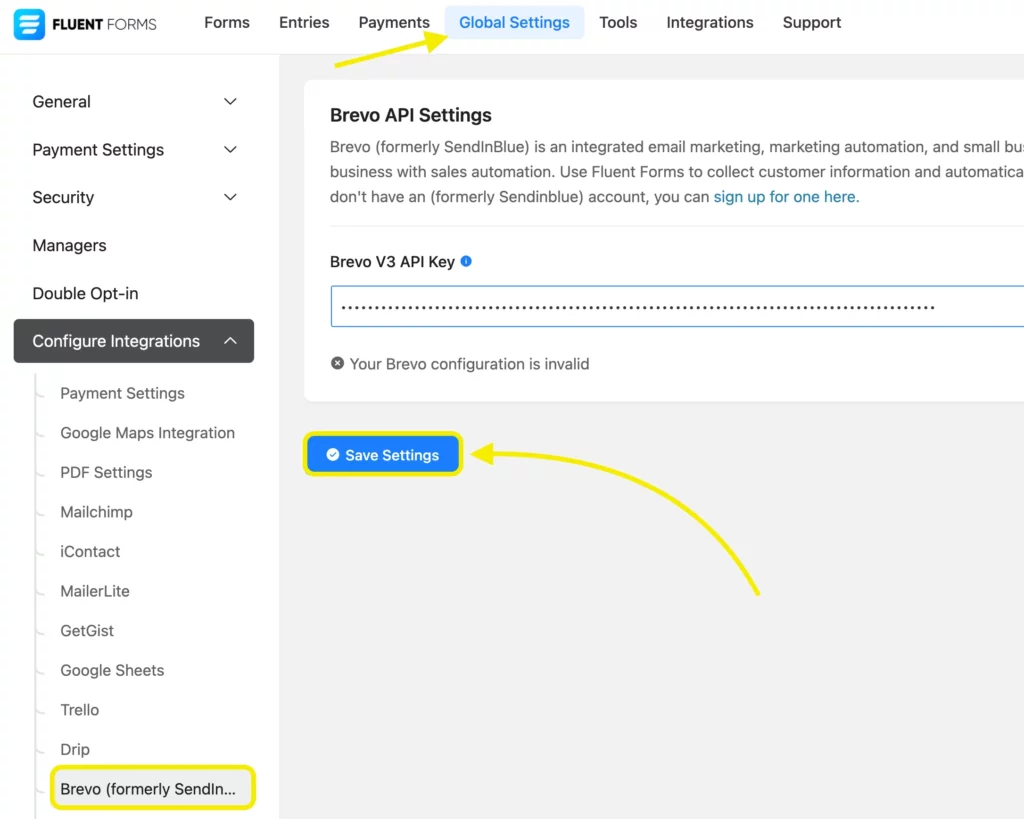1024x819 pixels.
Task: Expand the Payment Settings section chevron
Action: 230,150
